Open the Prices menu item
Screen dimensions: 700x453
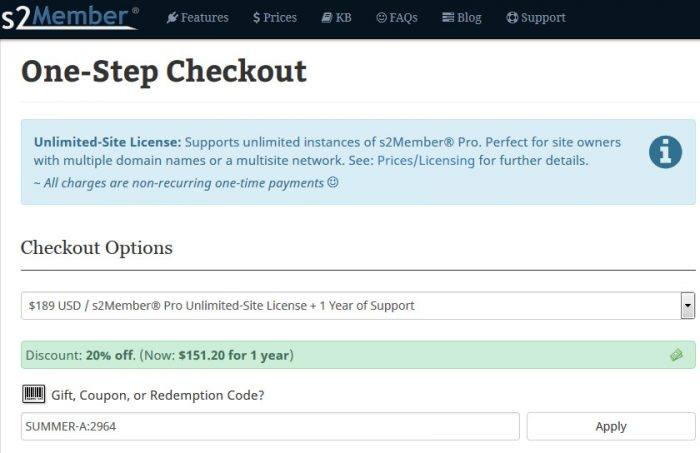(275, 18)
